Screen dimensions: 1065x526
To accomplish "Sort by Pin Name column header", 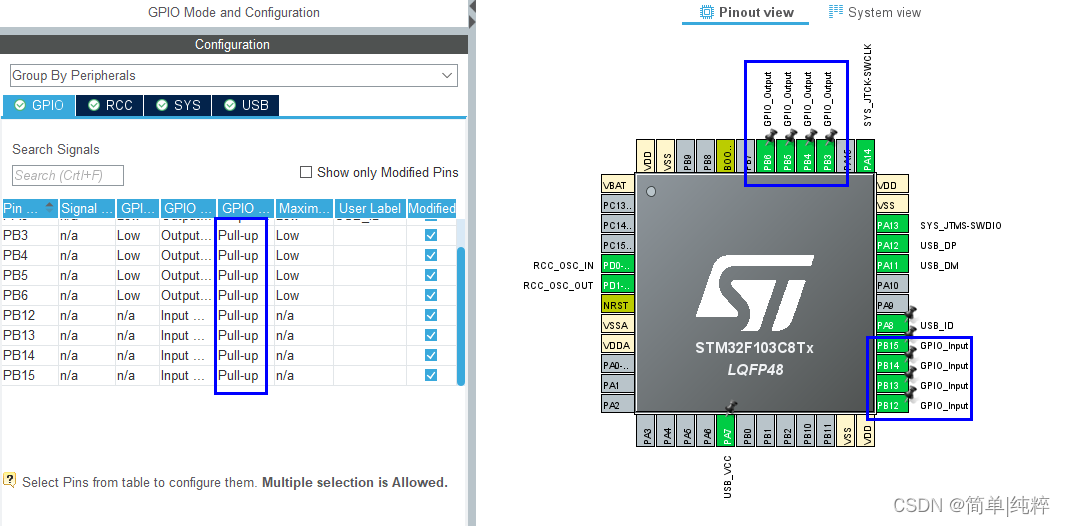I will point(29,208).
